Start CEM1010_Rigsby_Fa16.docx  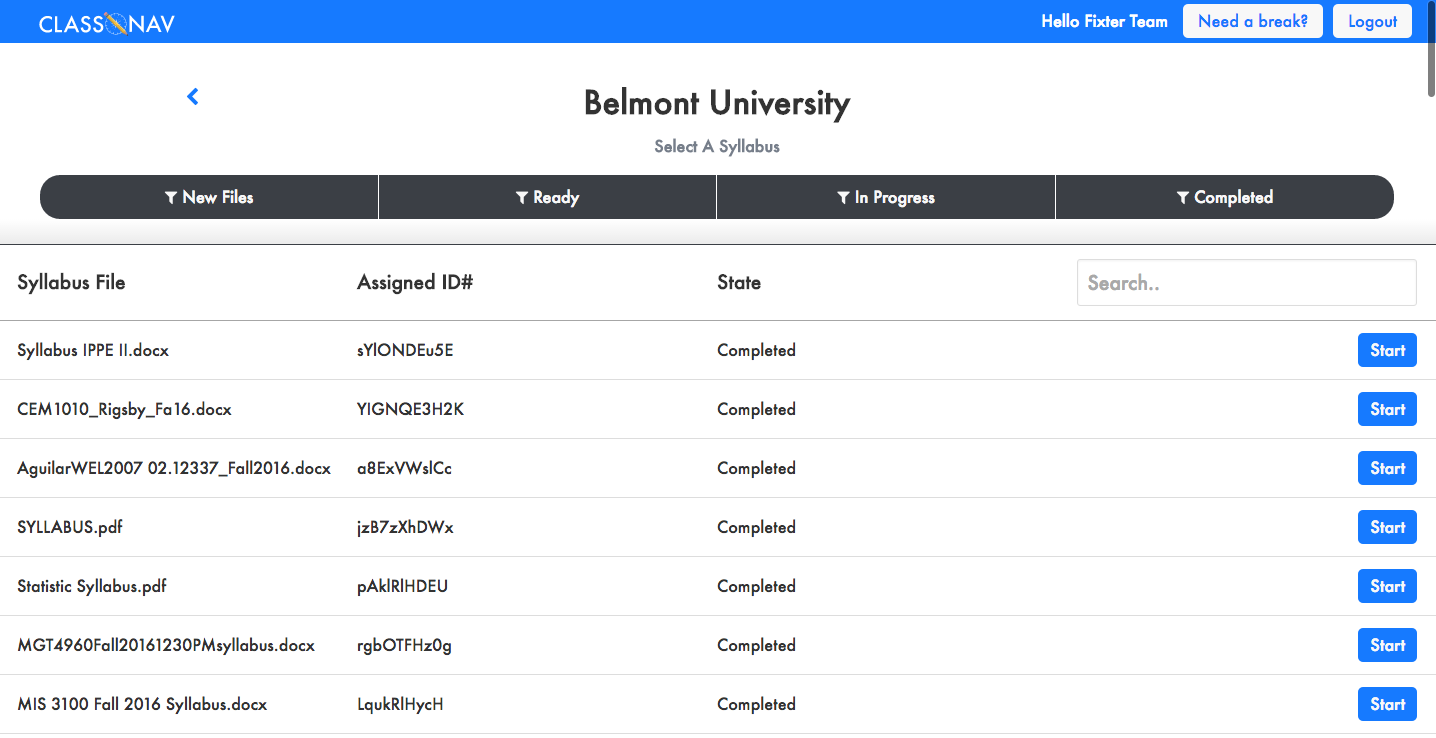[1387, 409]
